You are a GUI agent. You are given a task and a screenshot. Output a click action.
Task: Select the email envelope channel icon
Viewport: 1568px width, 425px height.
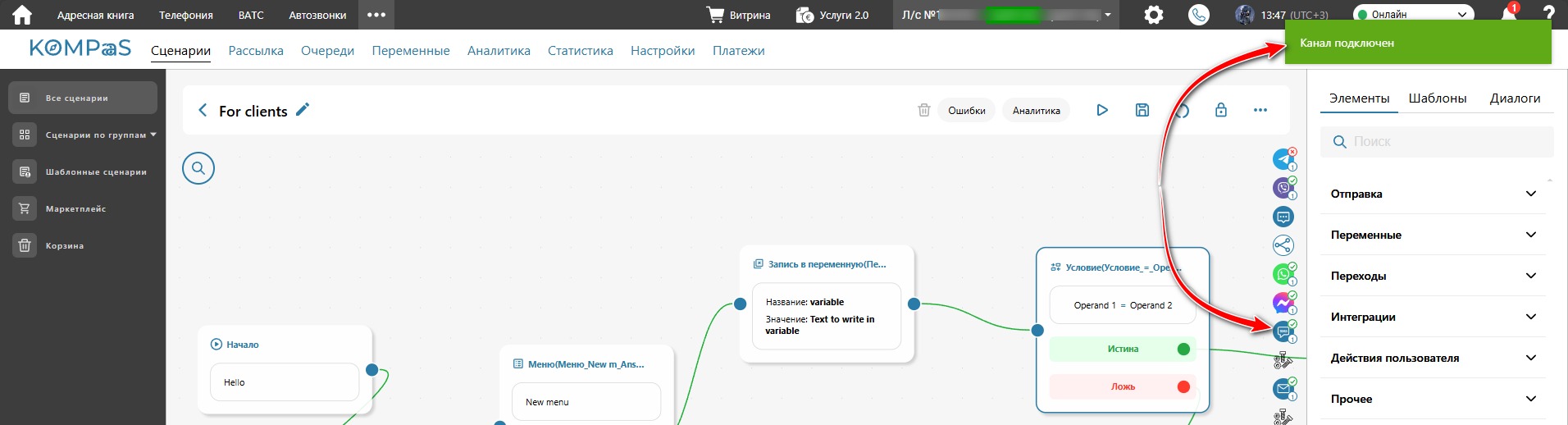[1283, 389]
